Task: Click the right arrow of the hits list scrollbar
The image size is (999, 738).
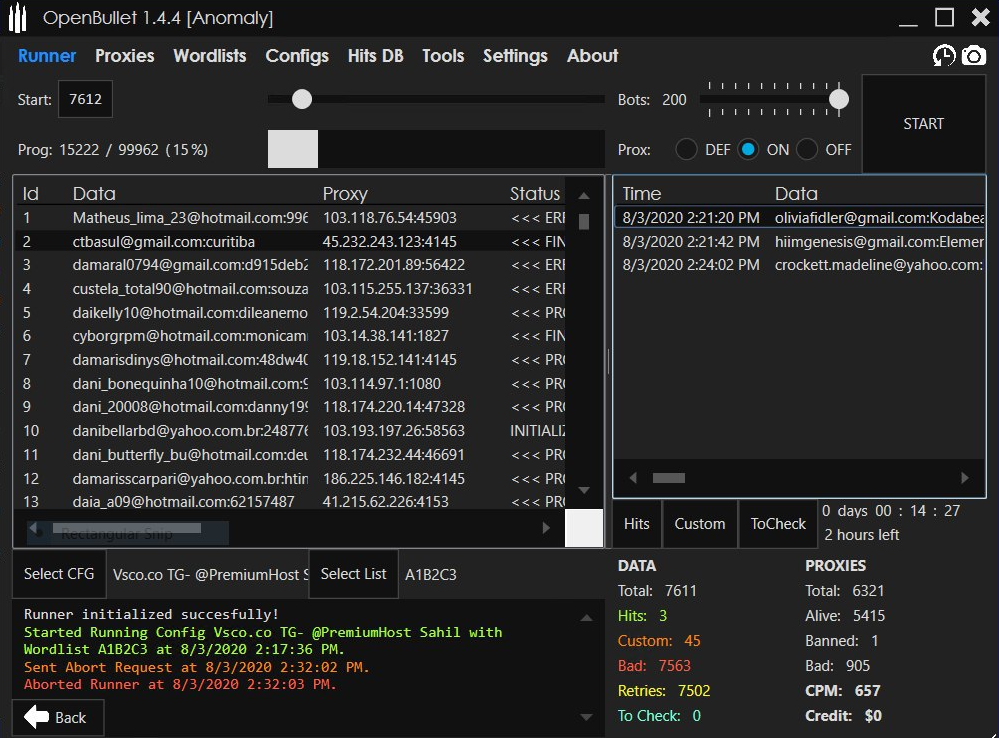Action: click(965, 478)
